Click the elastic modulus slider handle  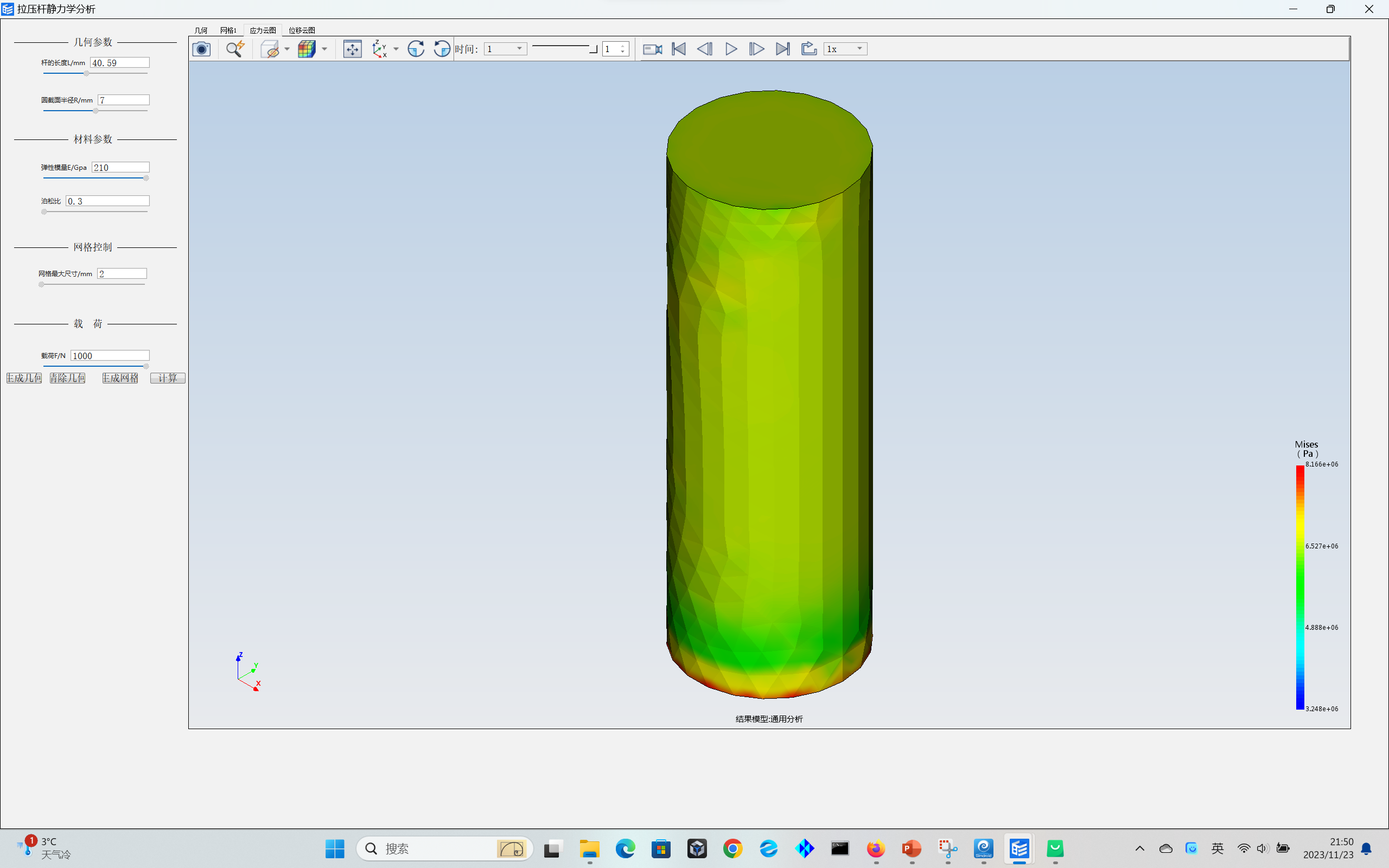pyautogui.click(x=146, y=178)
